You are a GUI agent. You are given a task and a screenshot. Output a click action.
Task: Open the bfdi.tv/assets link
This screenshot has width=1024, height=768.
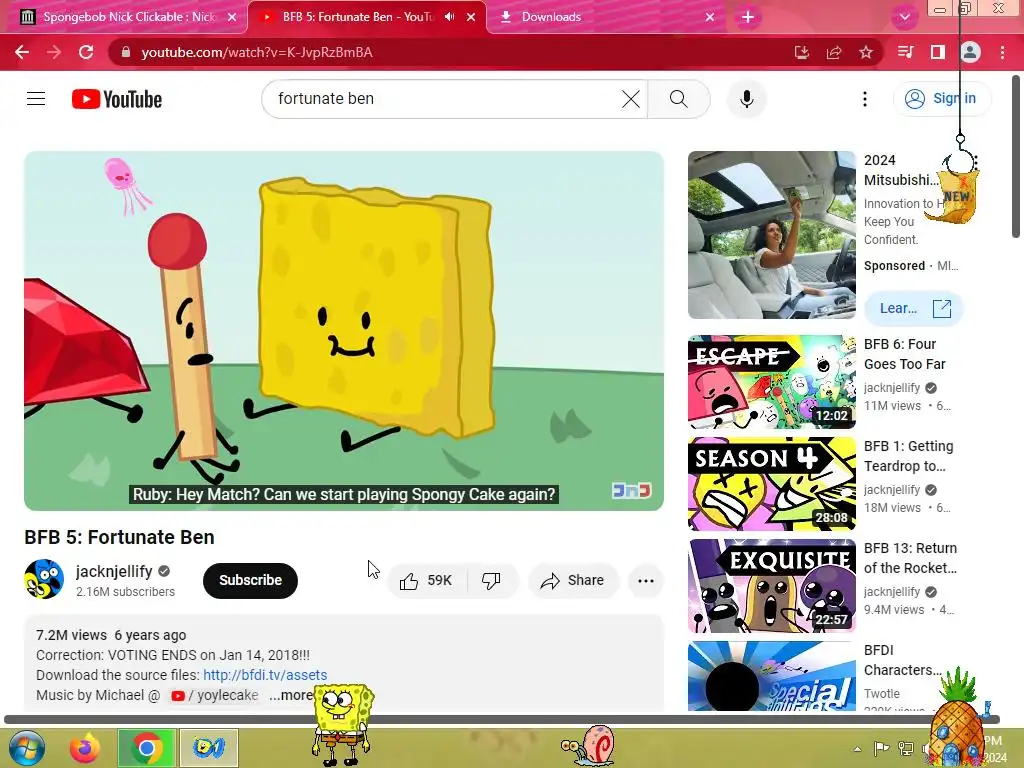click(265, 675)
